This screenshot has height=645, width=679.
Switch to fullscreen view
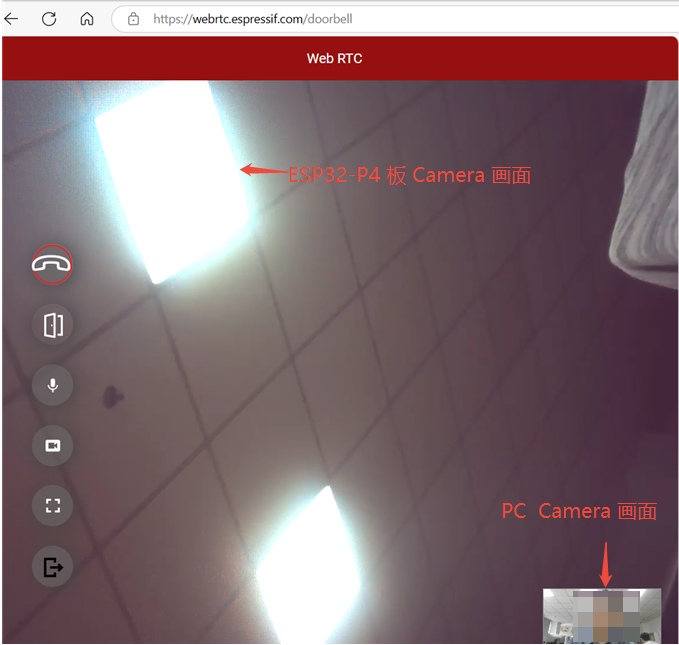(52, 506)
